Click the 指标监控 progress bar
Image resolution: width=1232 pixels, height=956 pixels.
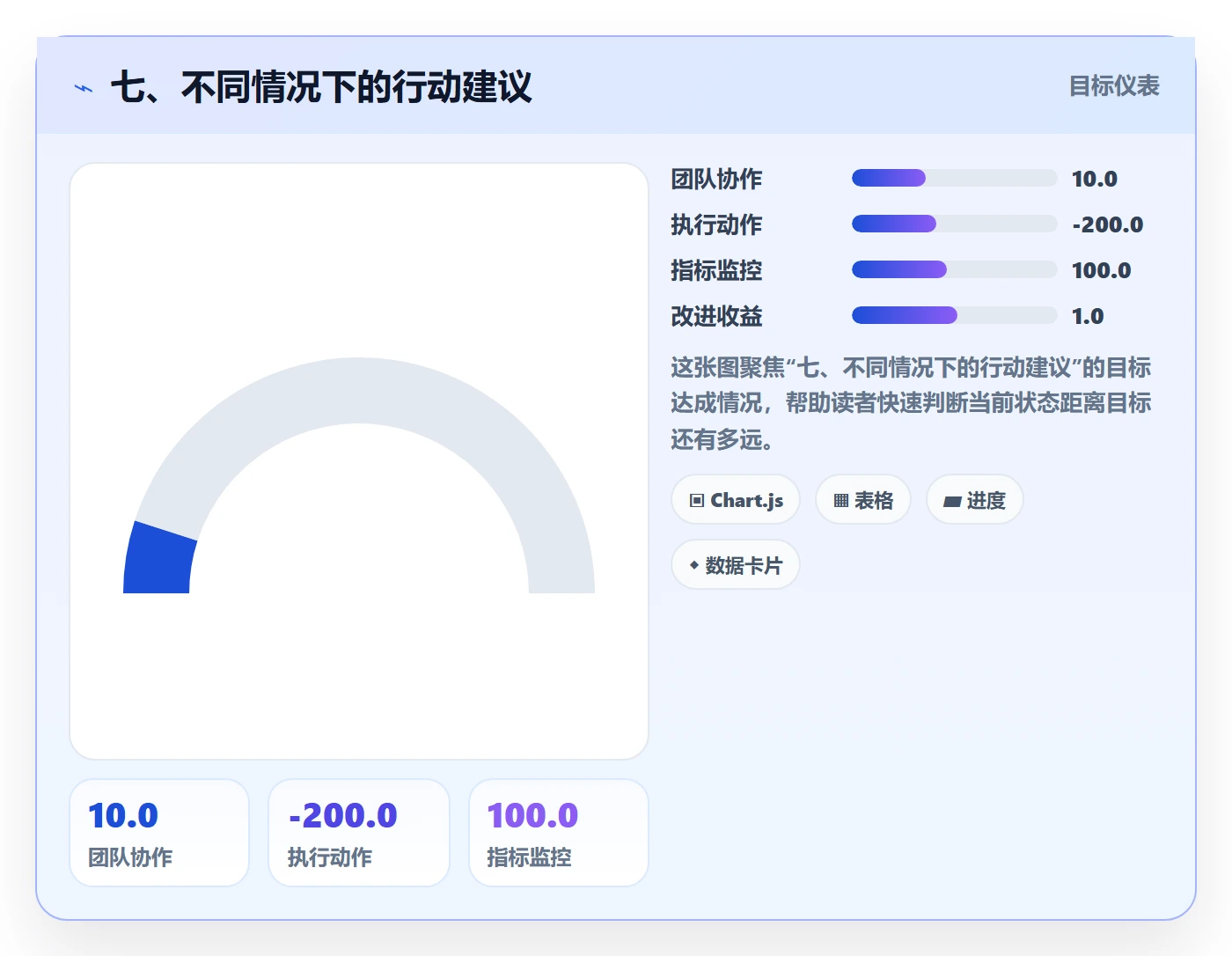954,269
